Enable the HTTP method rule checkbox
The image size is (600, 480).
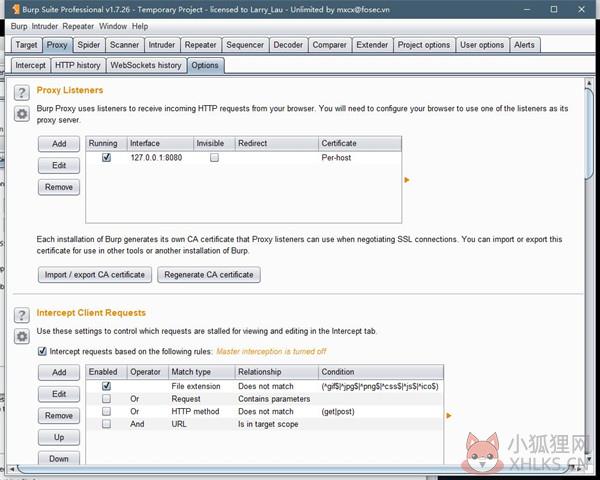pos(106,411)
